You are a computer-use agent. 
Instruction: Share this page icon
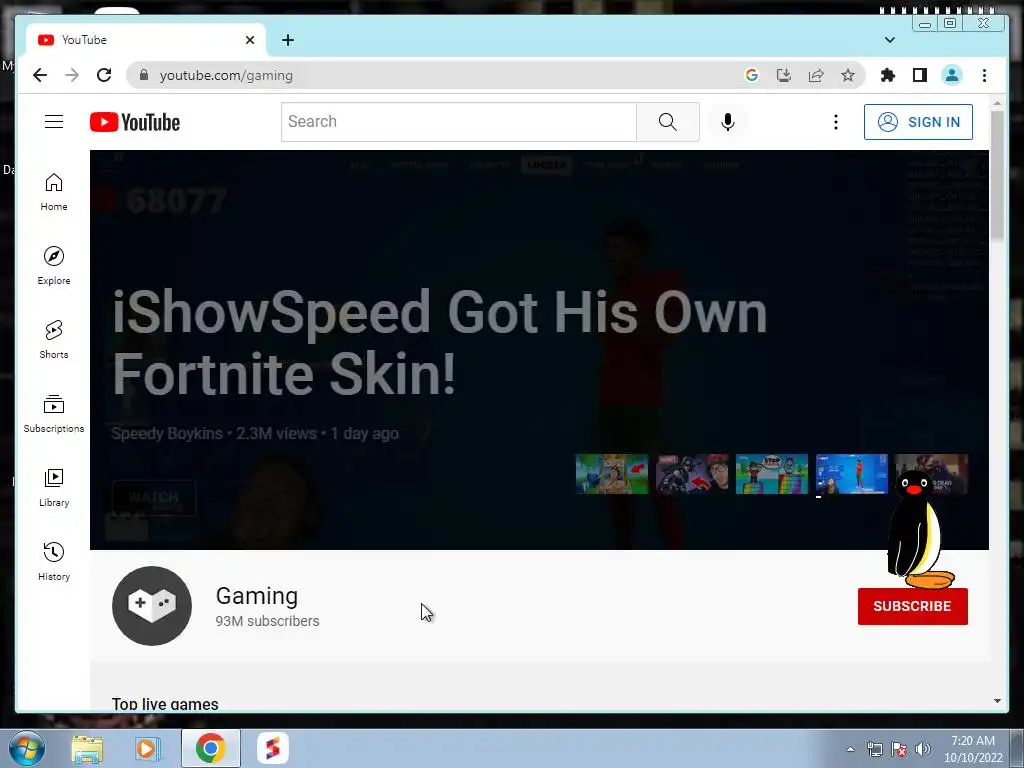tap(816, 75)
